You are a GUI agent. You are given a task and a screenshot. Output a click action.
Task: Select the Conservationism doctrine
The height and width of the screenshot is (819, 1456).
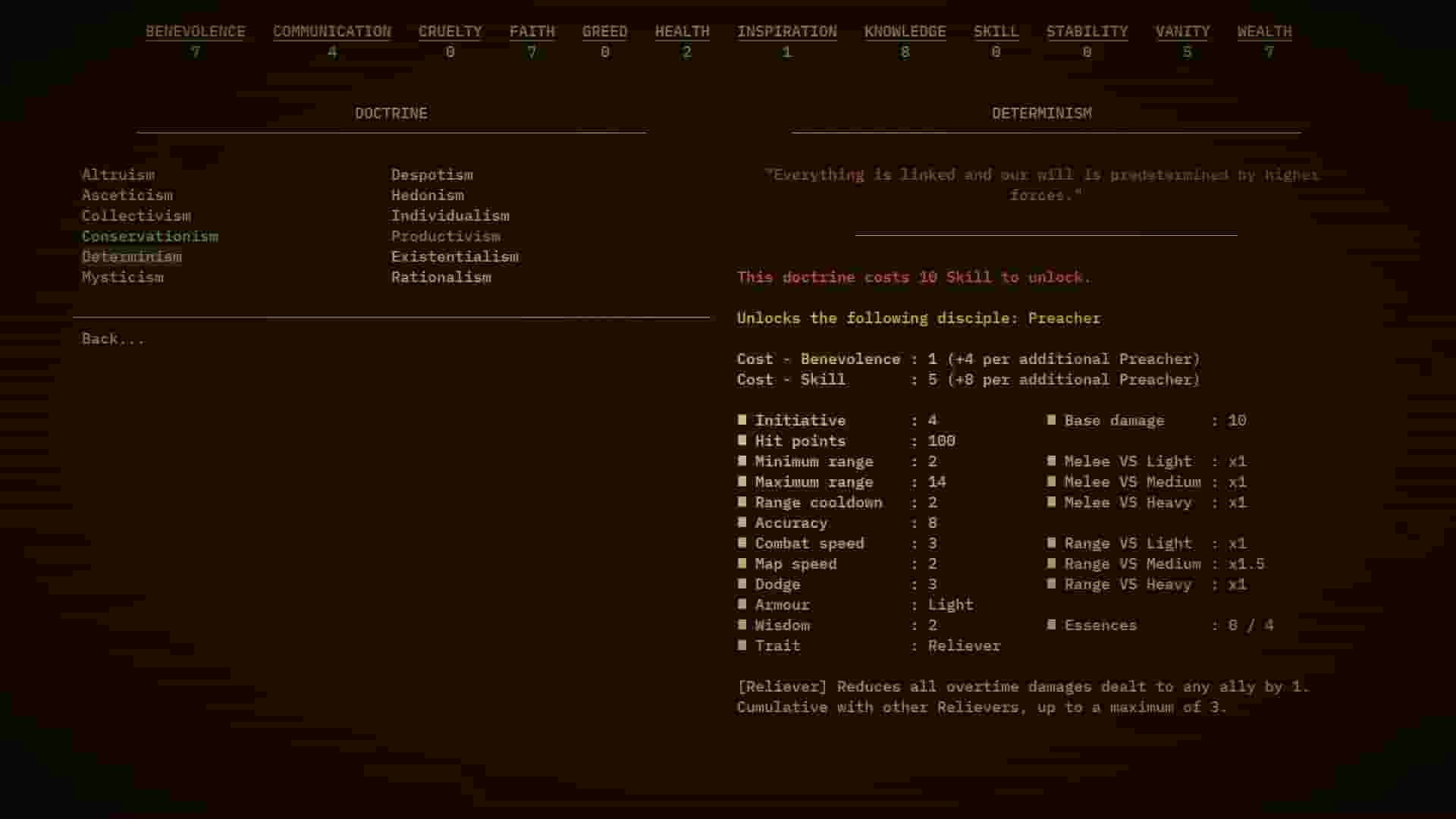pyautogui.click(x=150, y=236)
